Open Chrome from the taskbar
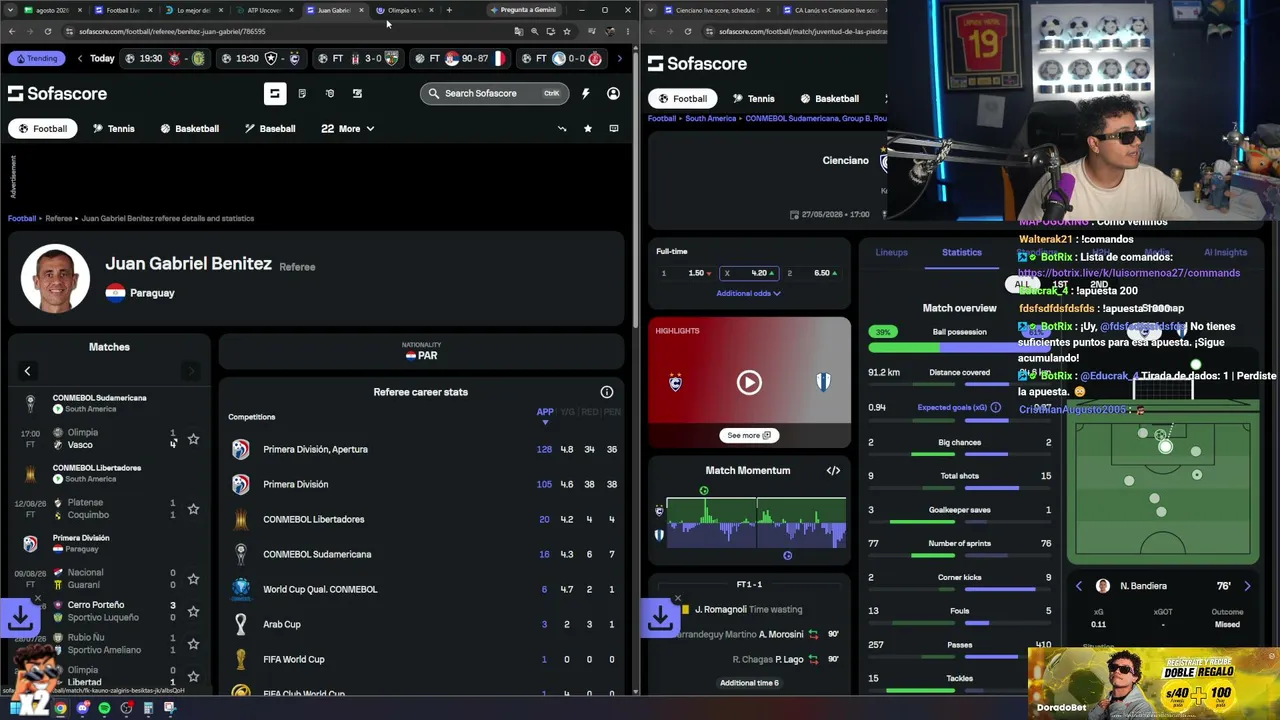Image resolution: width=1280 pixels, height=720 pixels. (60, 708)
